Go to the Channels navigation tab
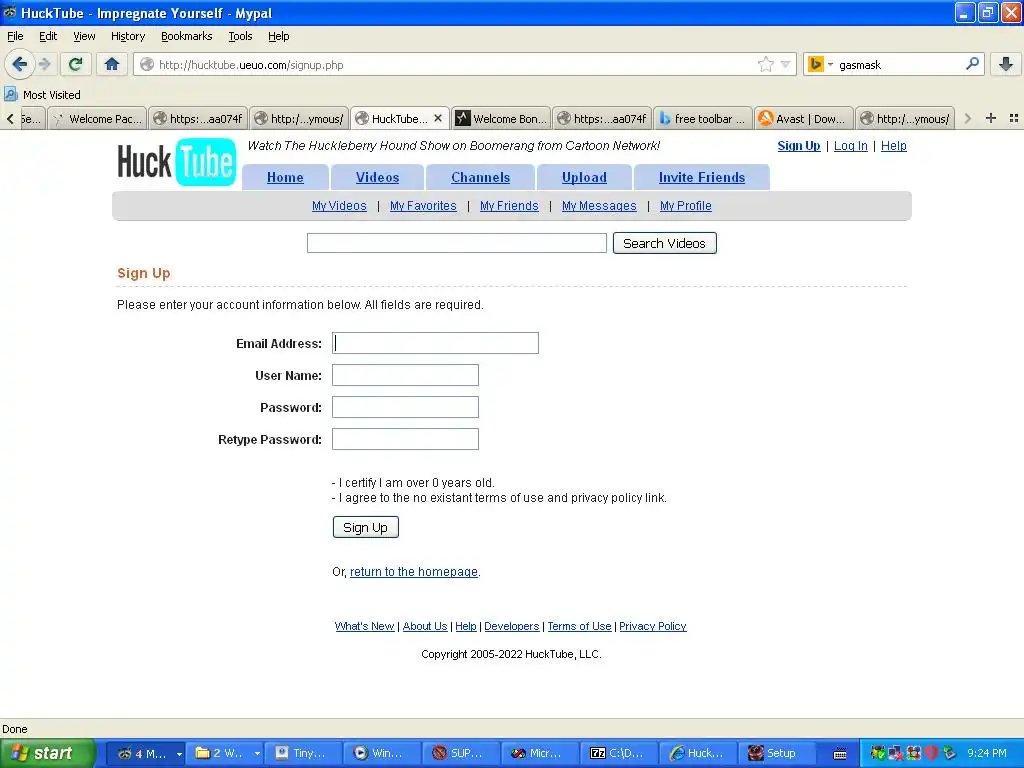 [x=480, y=177]
